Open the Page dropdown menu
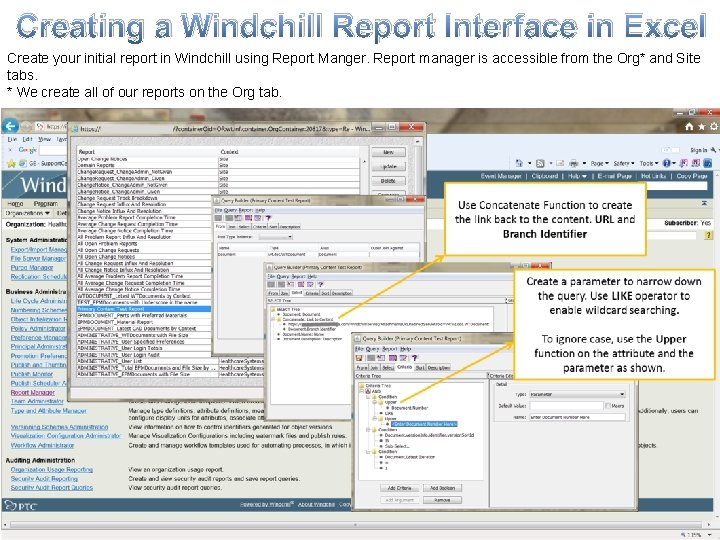This screenshot has height=540, width=720. [600, 163]
